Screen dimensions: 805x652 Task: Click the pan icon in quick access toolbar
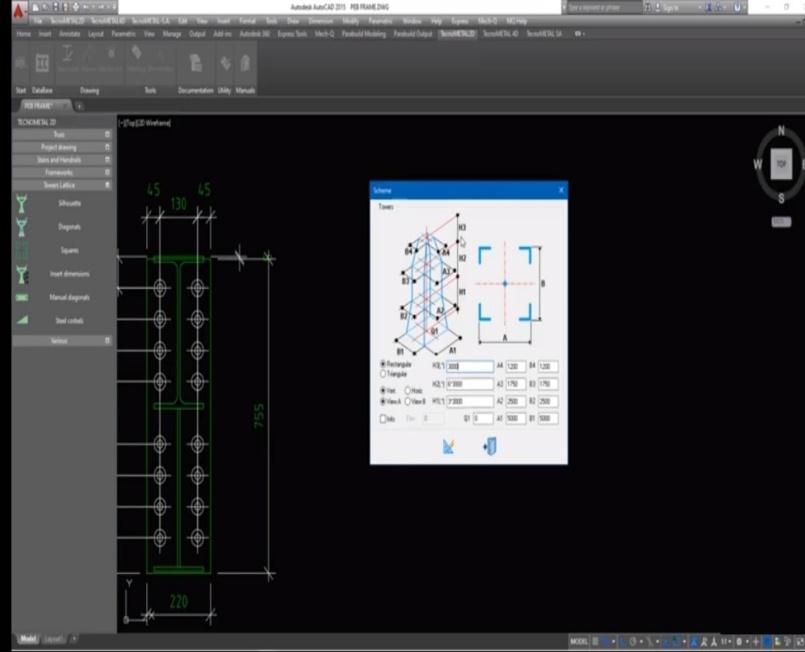76,7
